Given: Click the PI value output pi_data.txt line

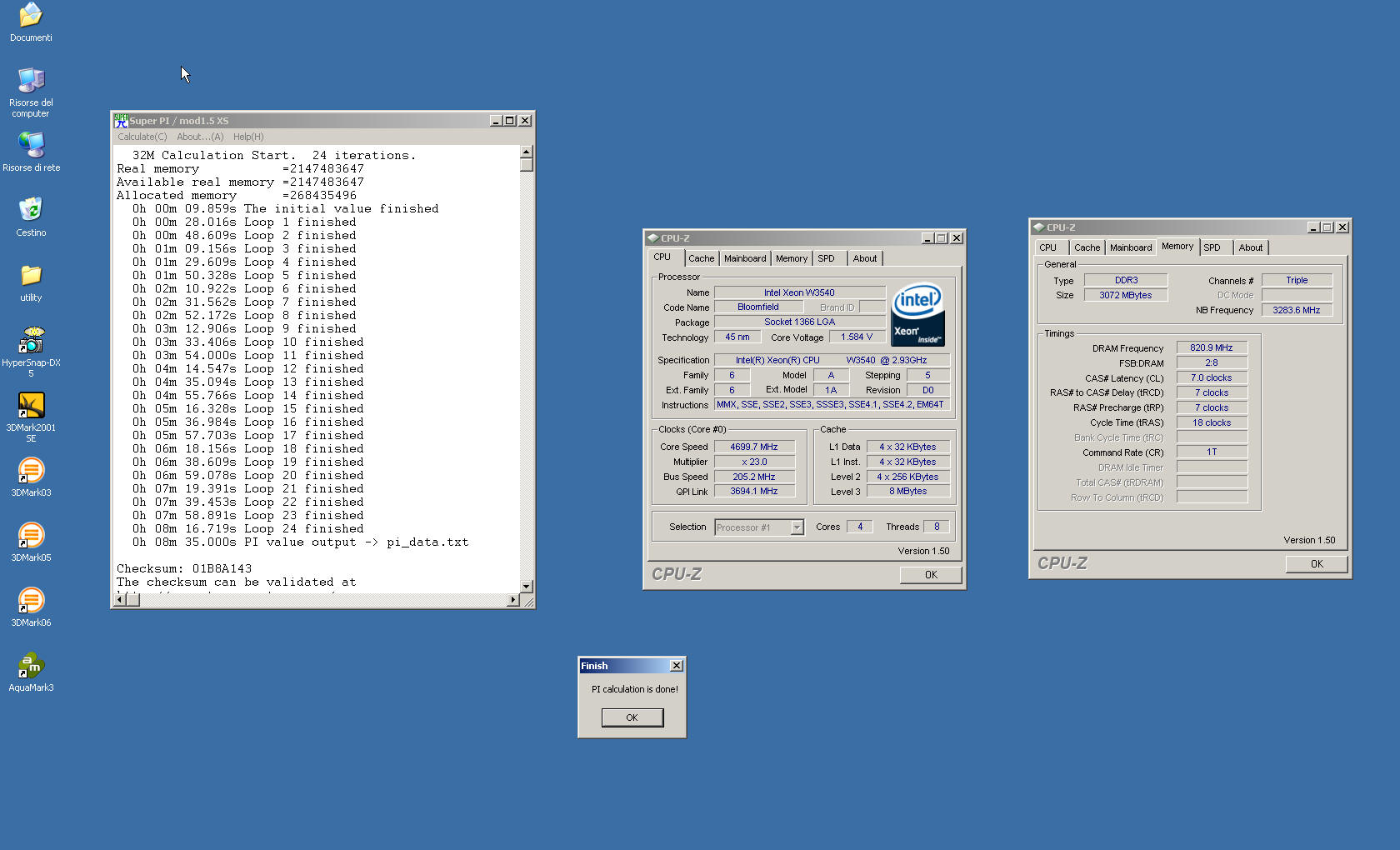Looking at the screenshot, I should 300,542.
